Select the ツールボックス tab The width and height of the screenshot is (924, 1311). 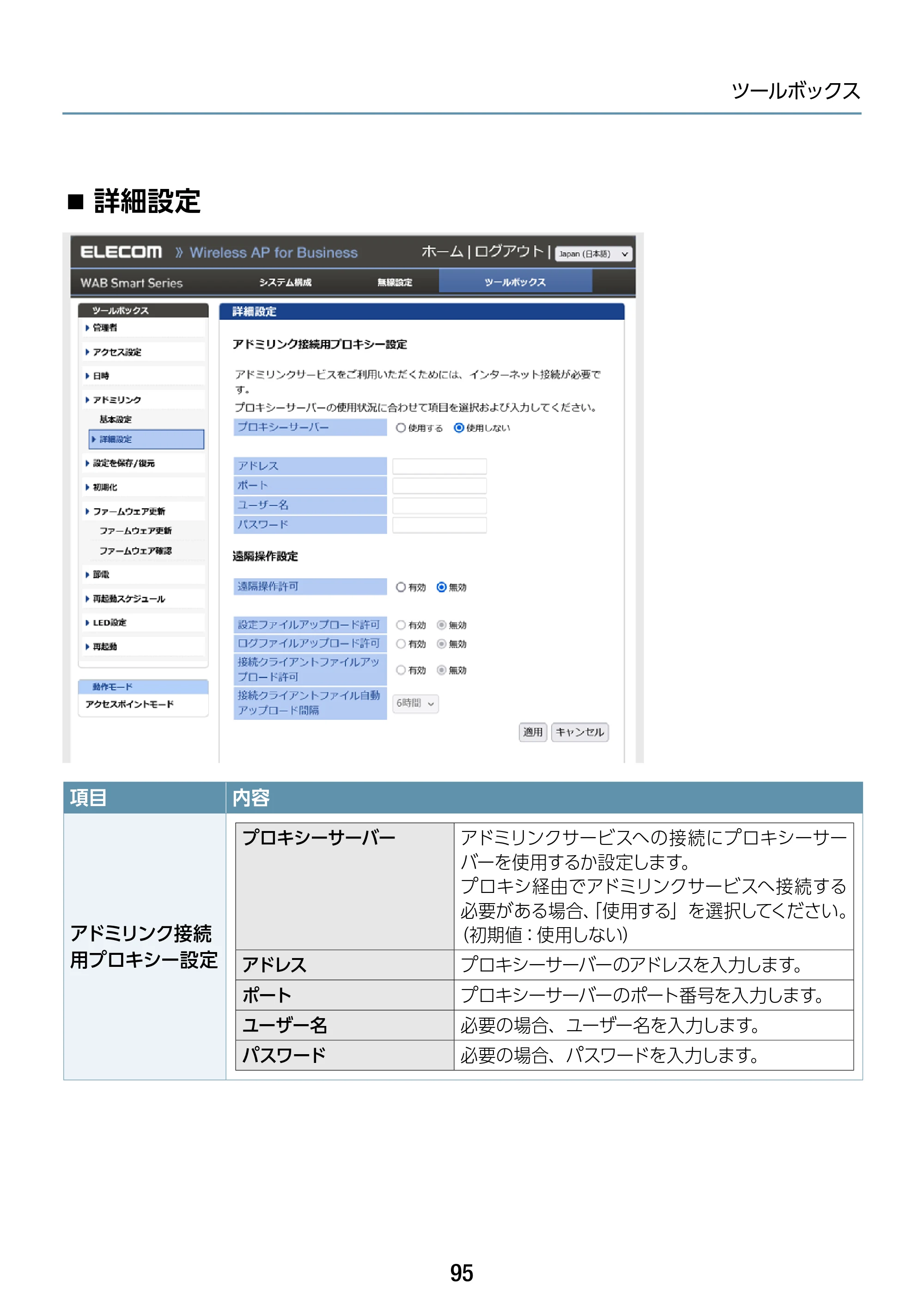[x=515, y=281]
